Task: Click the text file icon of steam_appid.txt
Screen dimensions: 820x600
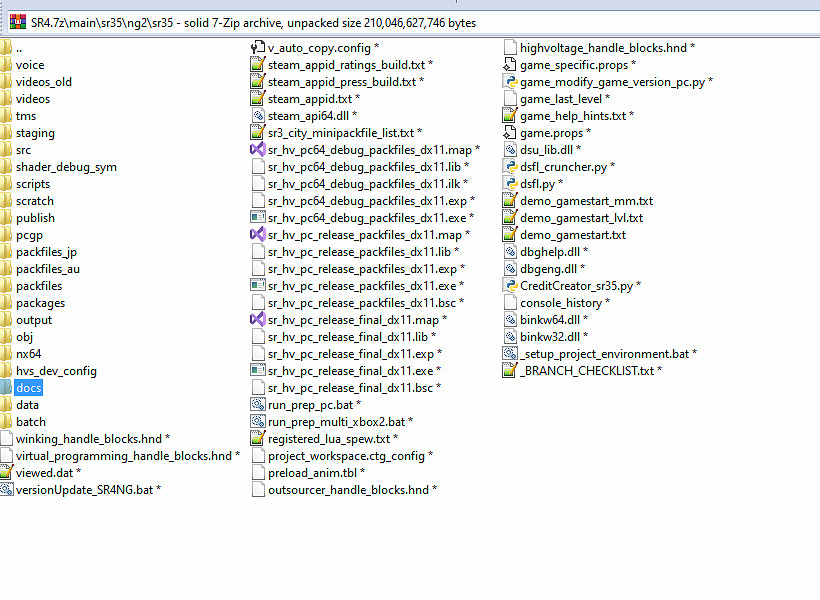Action: (257, 99)
